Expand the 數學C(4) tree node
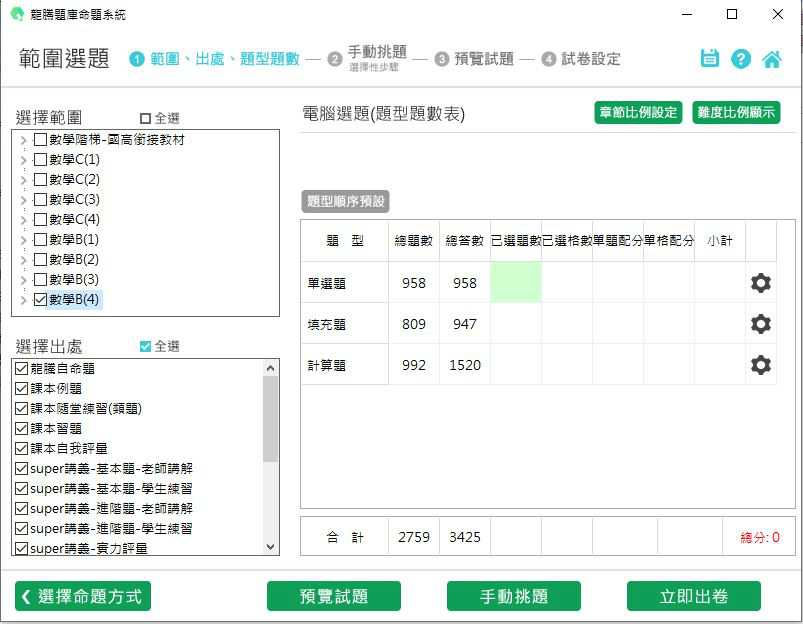The image size is (803, 624). [23, 220]
